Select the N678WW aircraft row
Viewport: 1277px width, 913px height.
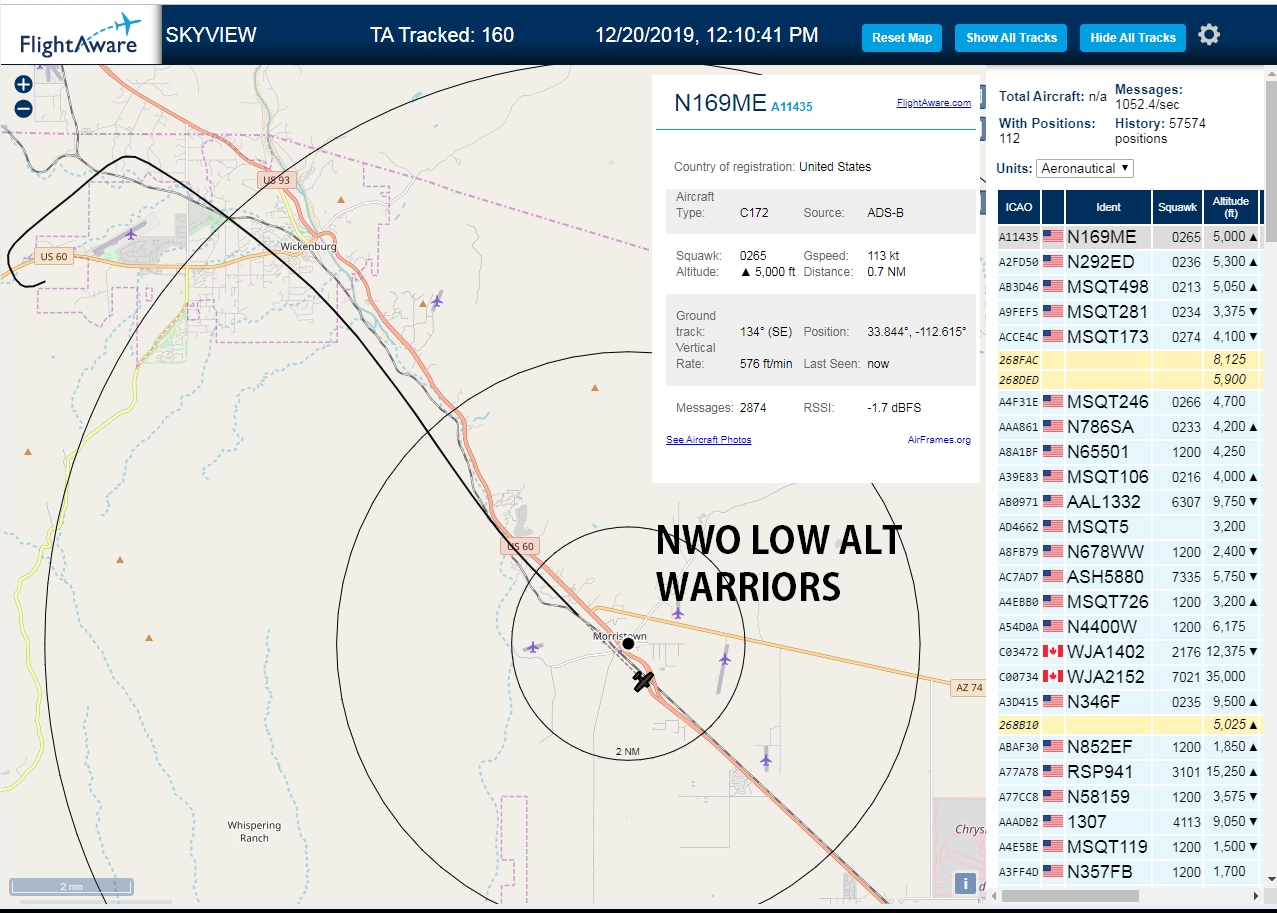click(x=1129, y=552)
